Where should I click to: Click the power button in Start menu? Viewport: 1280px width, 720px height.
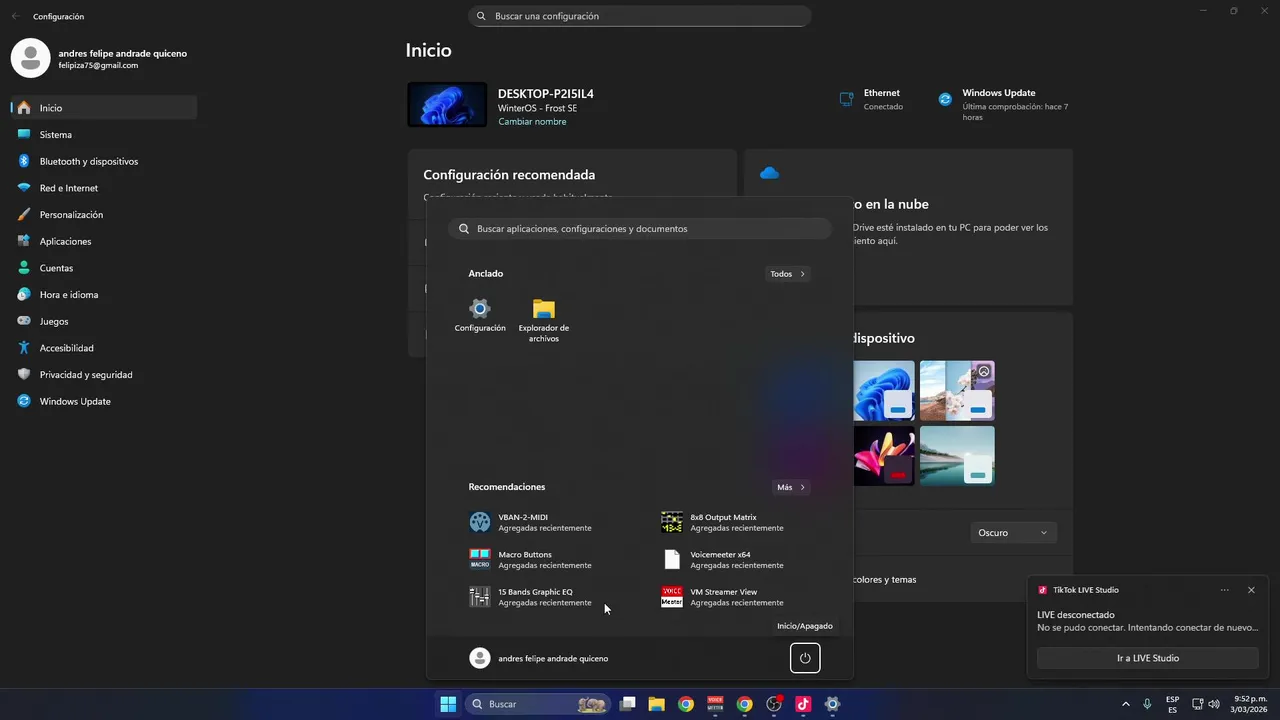[805, 658]
